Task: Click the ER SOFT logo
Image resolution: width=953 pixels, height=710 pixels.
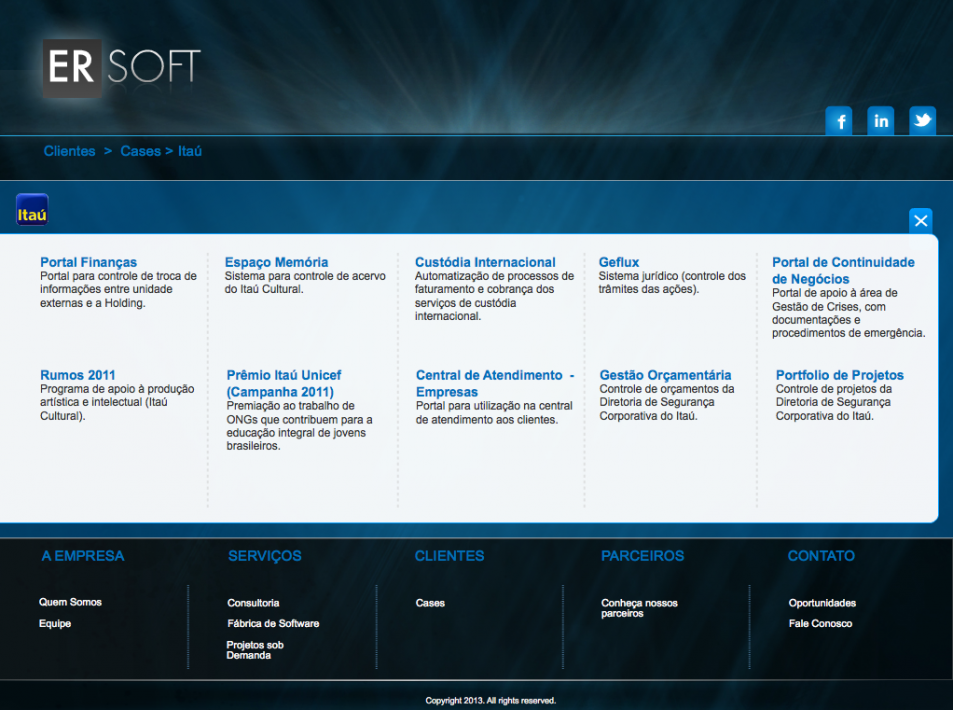Action: tap(122, 67)
